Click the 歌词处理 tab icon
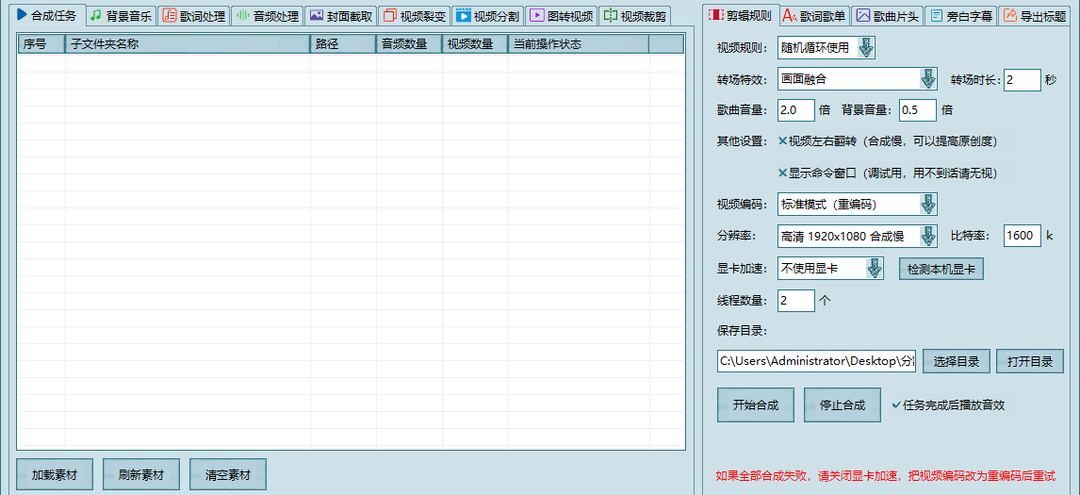This screenshot has height=495, width=1080. coord(169,16)
